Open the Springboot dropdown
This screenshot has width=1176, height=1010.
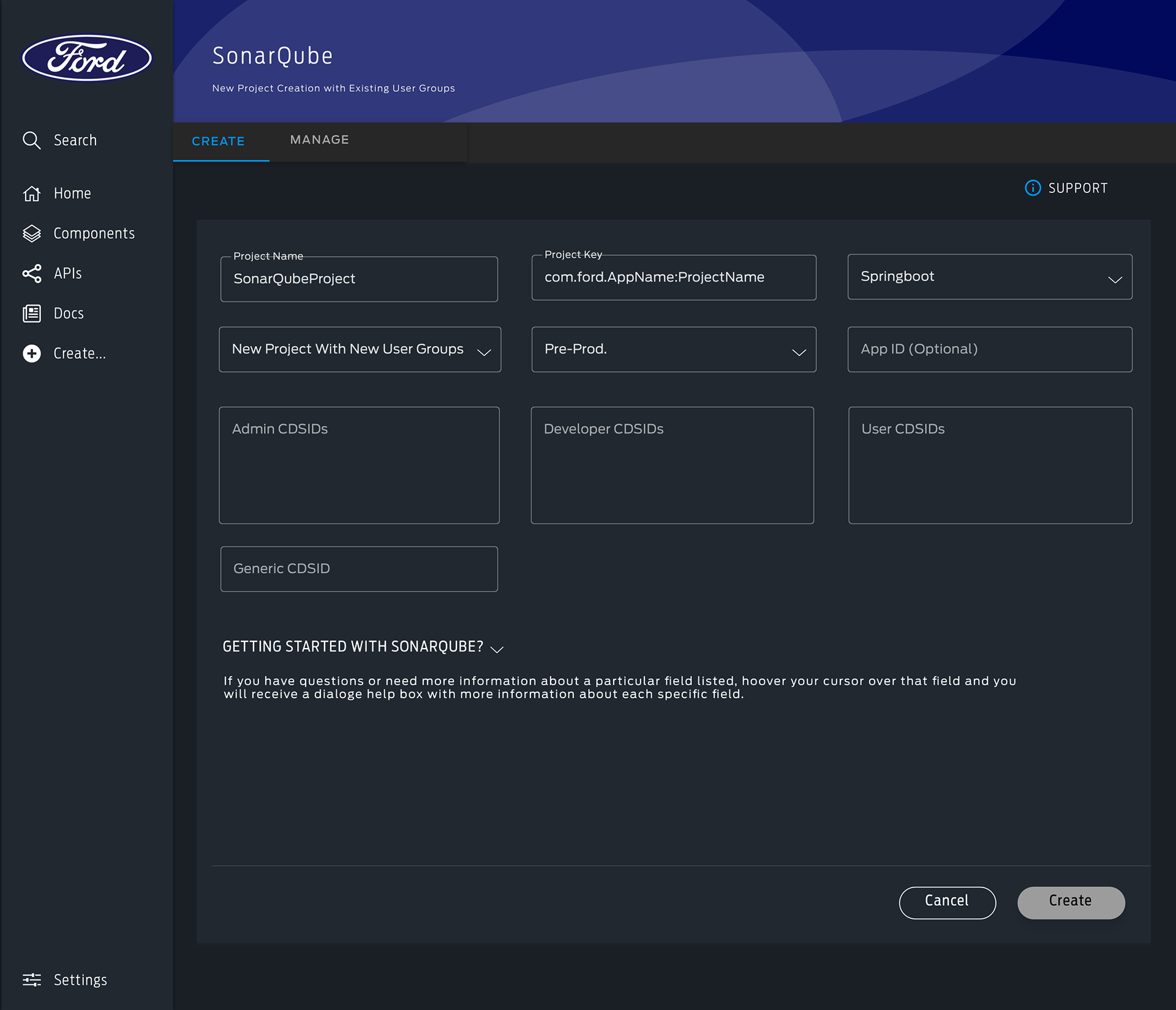click(990, 277)
